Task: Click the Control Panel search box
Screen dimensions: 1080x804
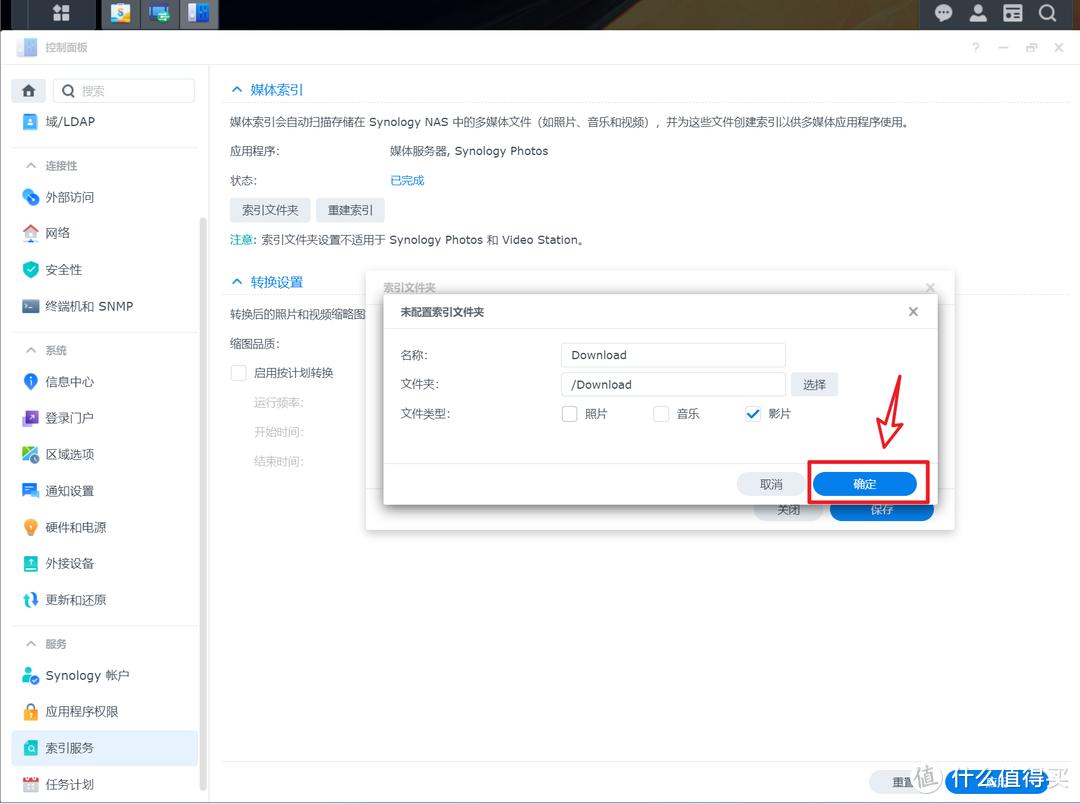Action: coord(124,91)
